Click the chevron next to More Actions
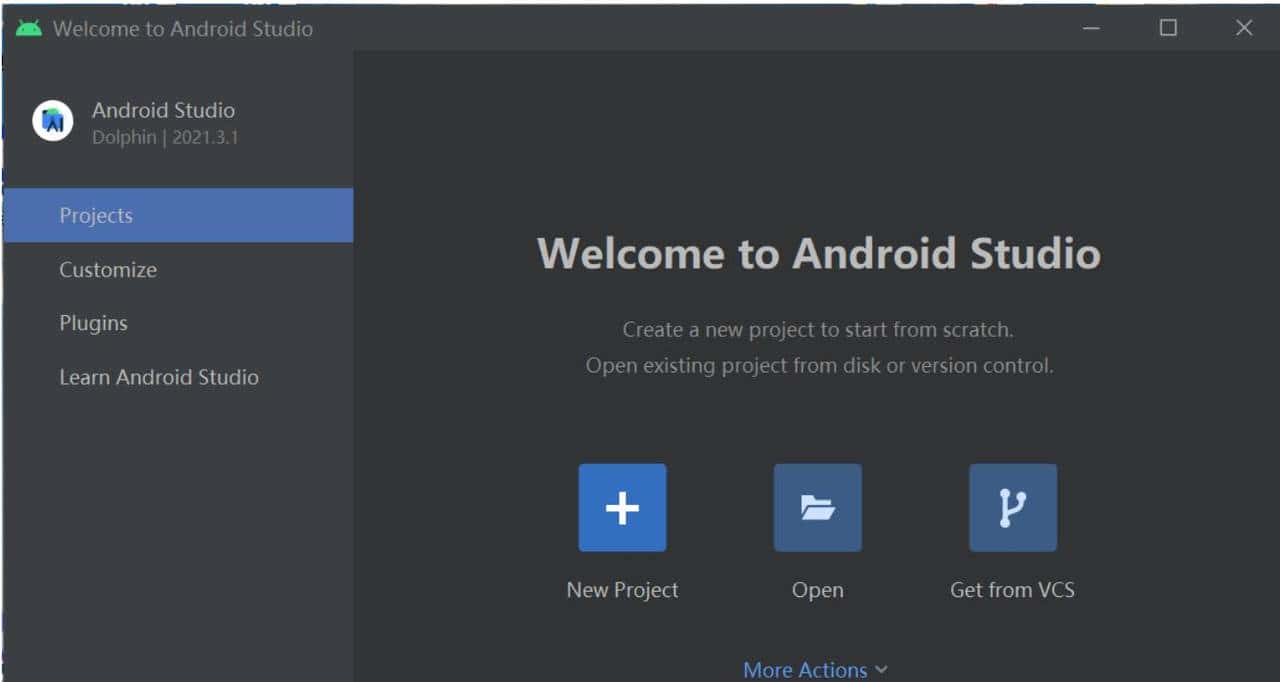The width and height of the screenshot is (1280, 682). pos(881,669)
